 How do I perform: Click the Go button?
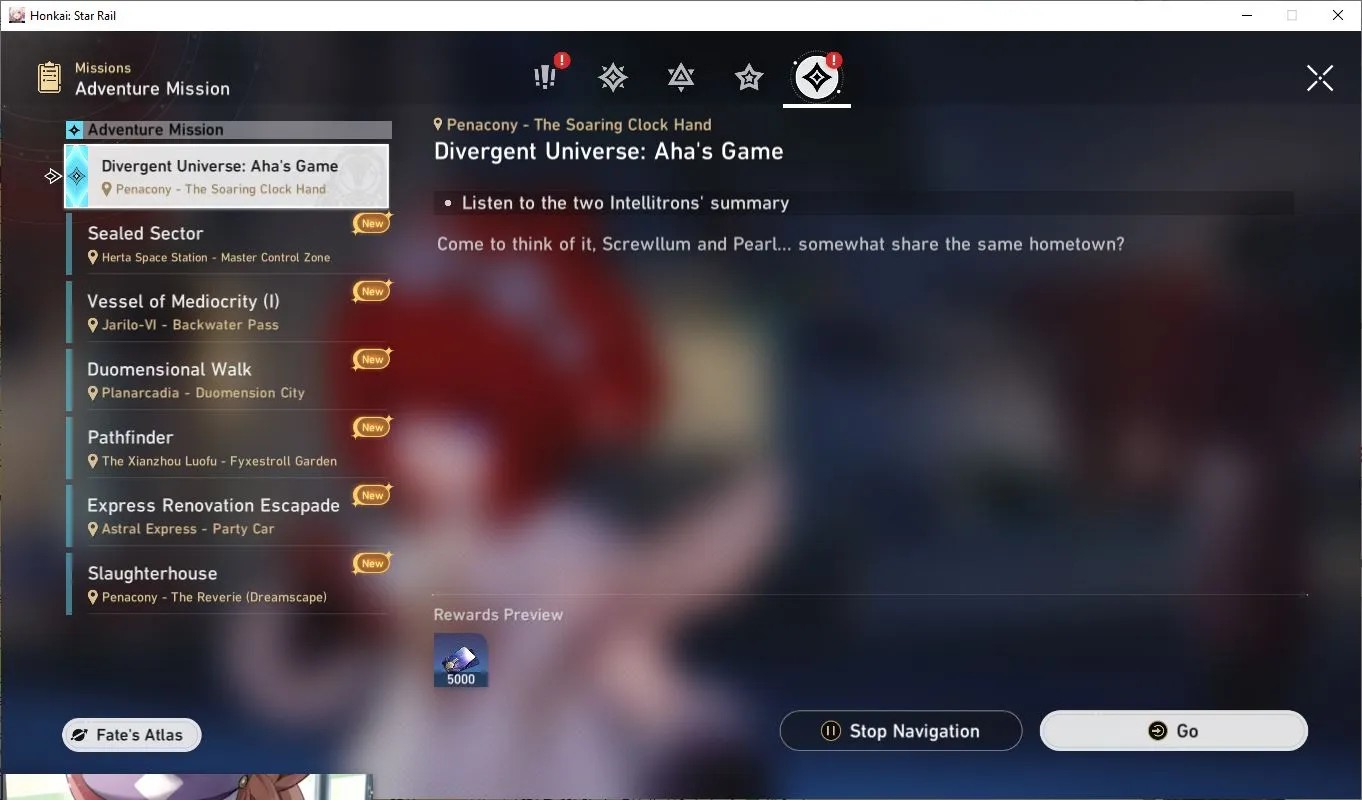[1174, 731]
